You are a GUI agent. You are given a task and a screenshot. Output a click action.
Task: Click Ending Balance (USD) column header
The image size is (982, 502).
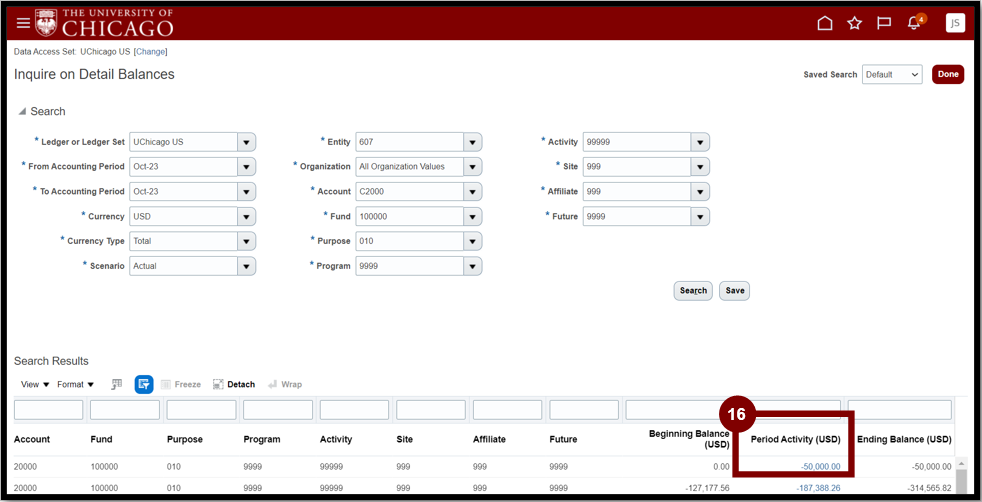(x=904, y=439)
